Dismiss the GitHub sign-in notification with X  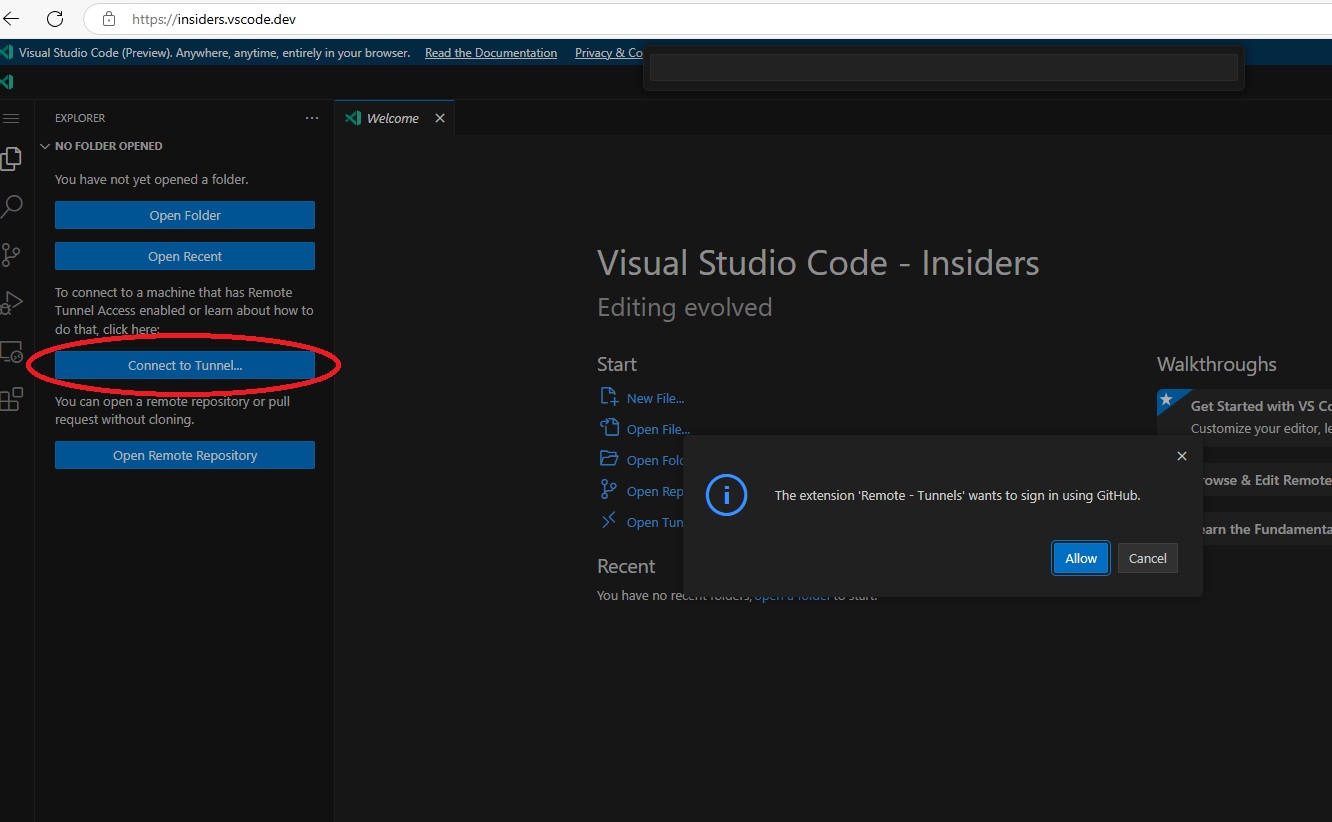coord(1181,455)
